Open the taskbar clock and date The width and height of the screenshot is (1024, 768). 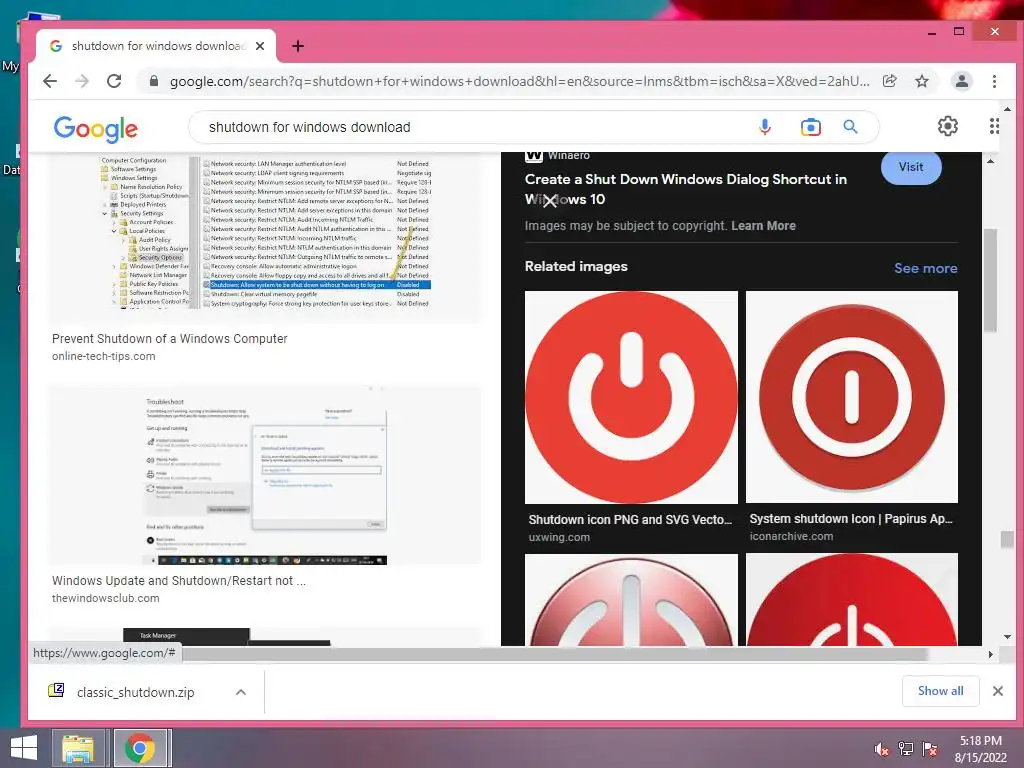980,749
